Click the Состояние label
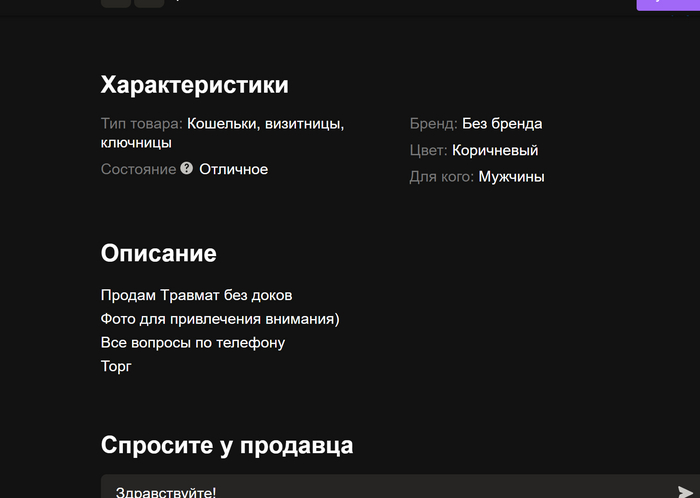This screenshot has height=498, width=700. click(138, 169)
